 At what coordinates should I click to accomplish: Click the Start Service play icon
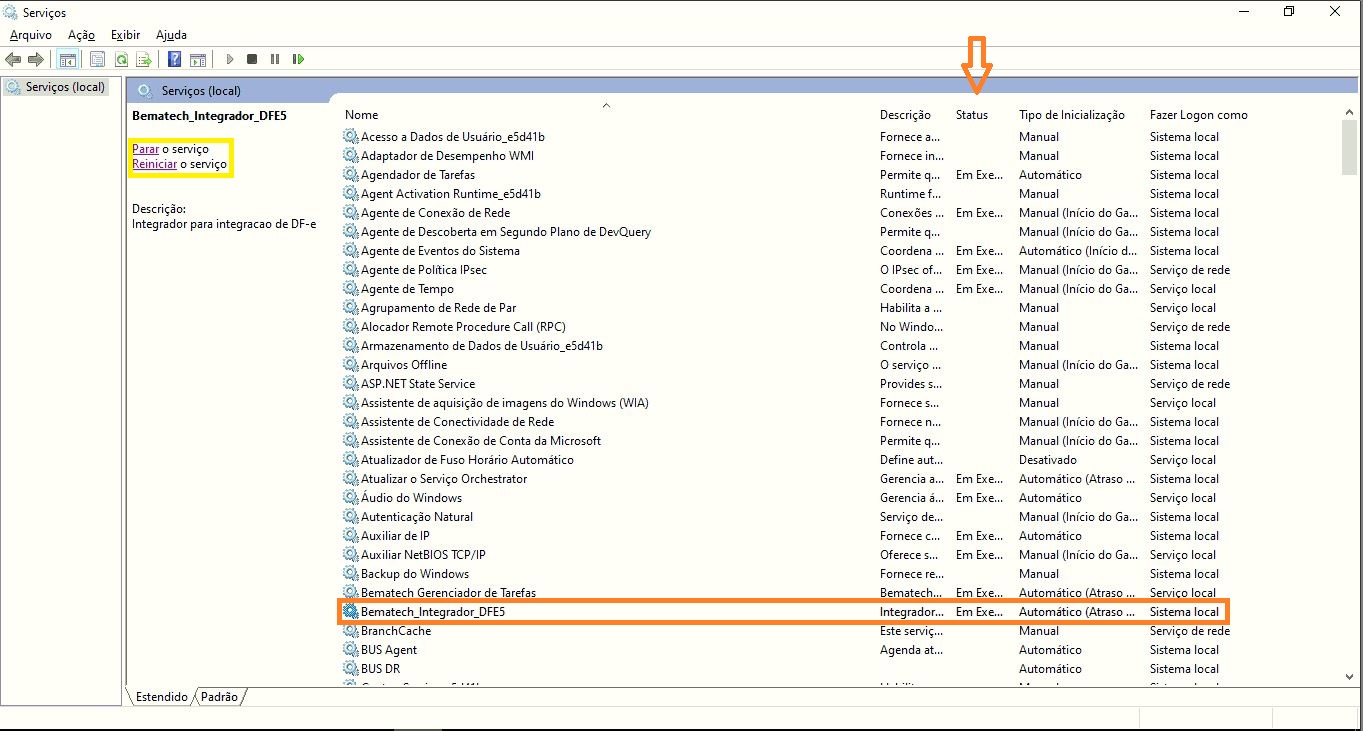click(x=230, y=60)
